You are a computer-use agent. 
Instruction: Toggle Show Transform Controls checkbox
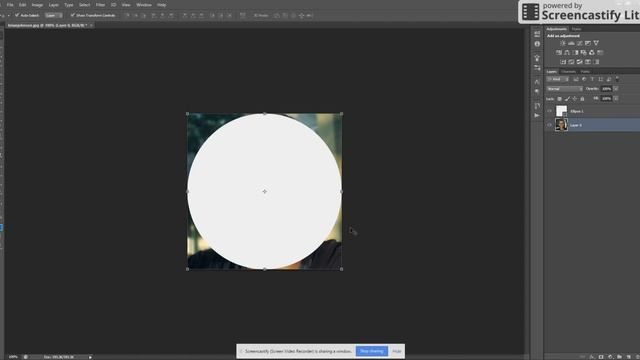click(73, 15)
